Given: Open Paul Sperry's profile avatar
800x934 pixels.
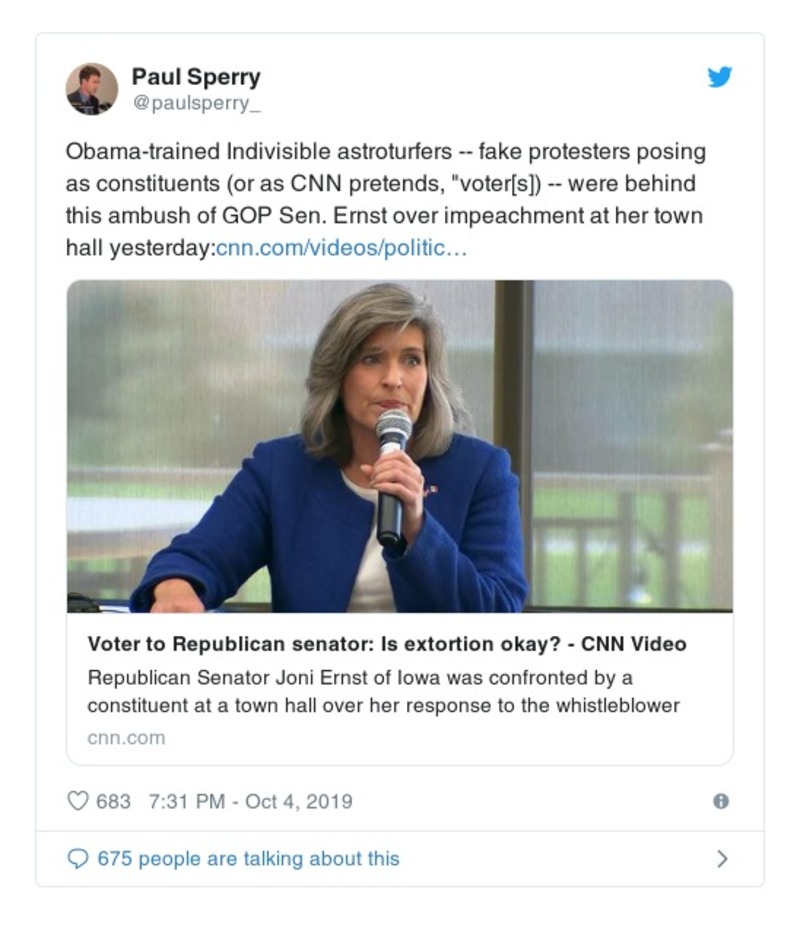Looking at the screenshot, I should [92, 89].
